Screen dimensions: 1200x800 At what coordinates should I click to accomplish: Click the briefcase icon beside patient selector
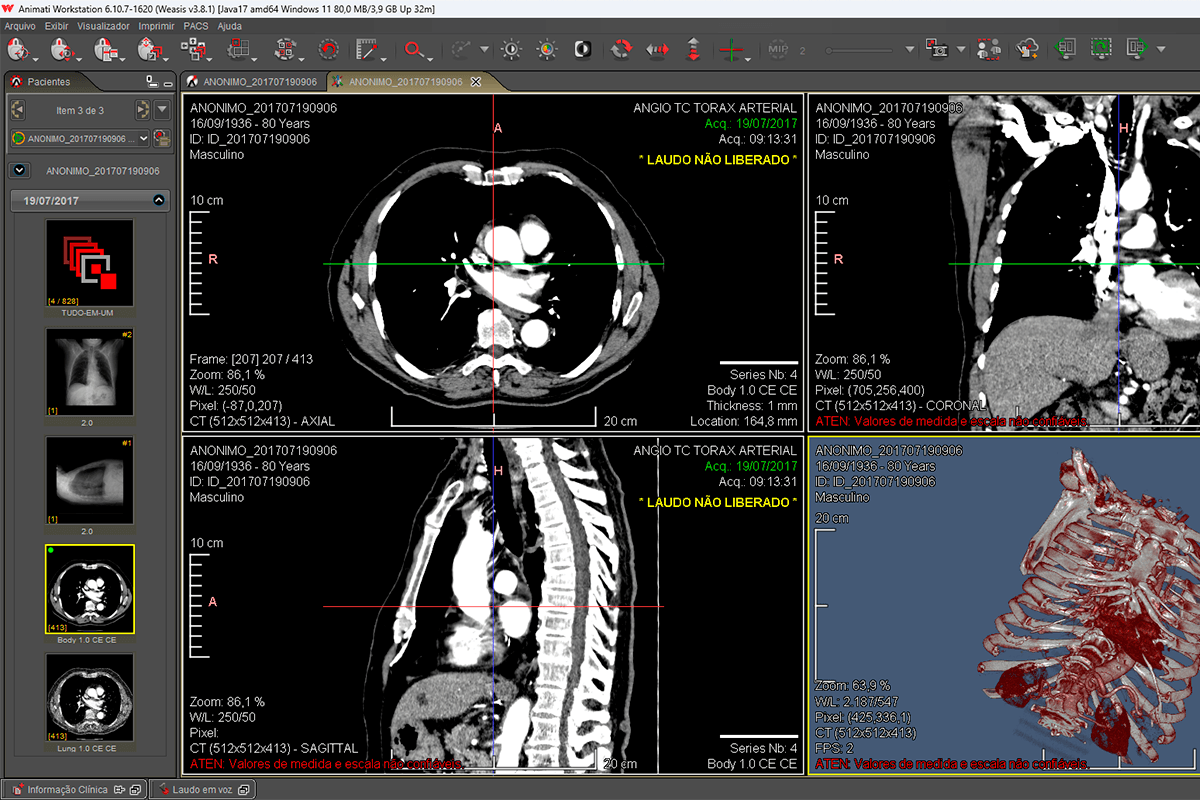click(x=162, y=138)
